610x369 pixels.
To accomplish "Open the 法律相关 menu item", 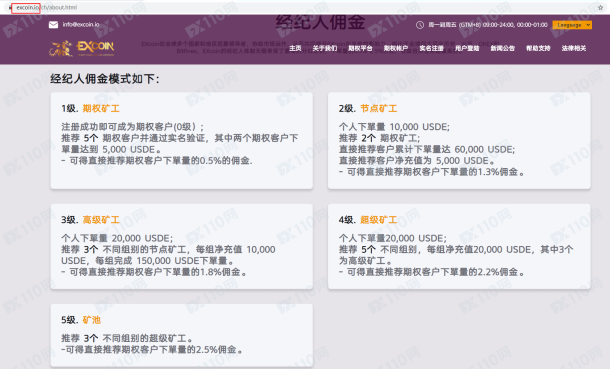I will pos(573,48).
